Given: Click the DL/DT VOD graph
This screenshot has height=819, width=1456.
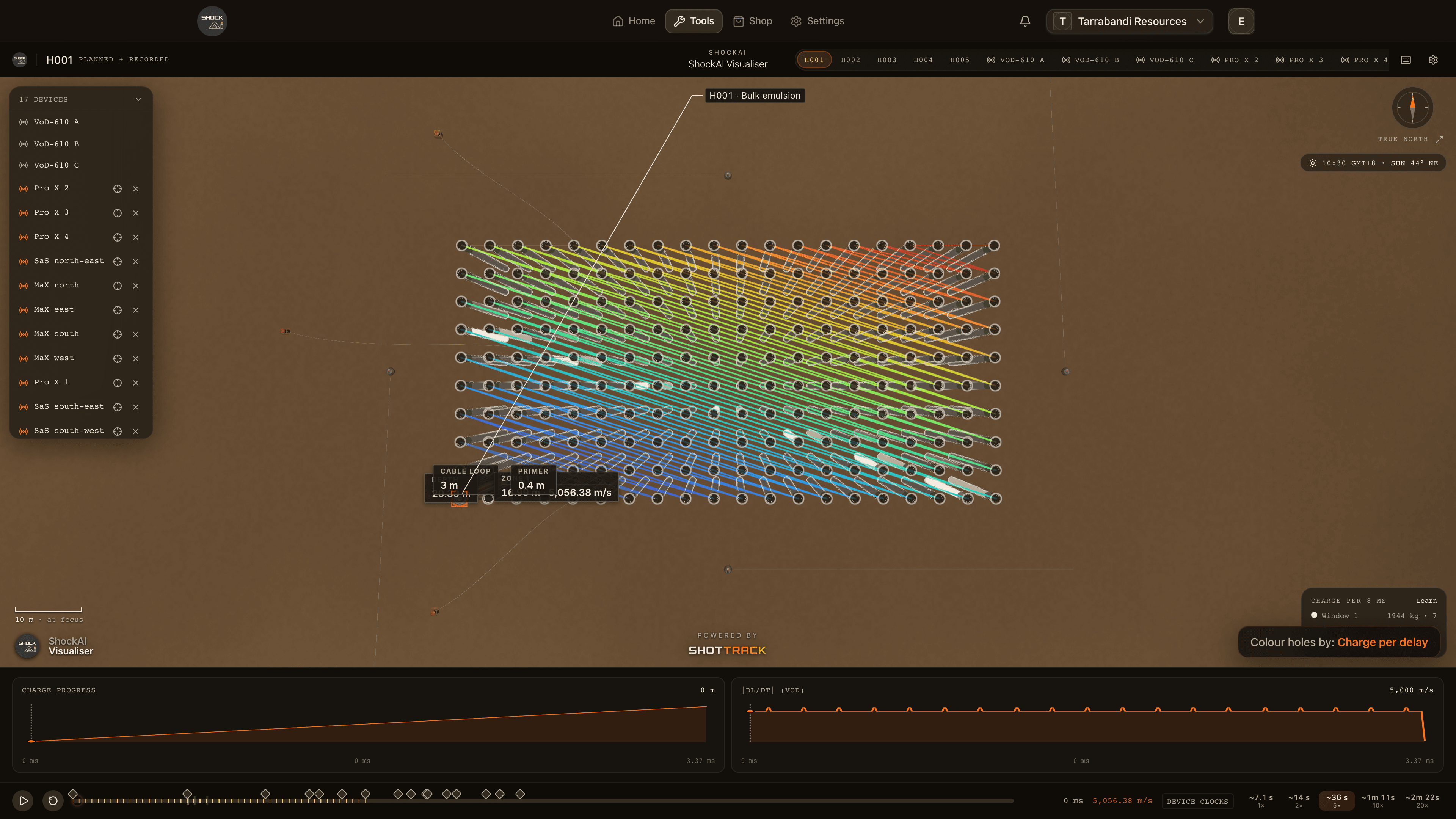Looking at the screenshot, I should tap(1087, 725).
